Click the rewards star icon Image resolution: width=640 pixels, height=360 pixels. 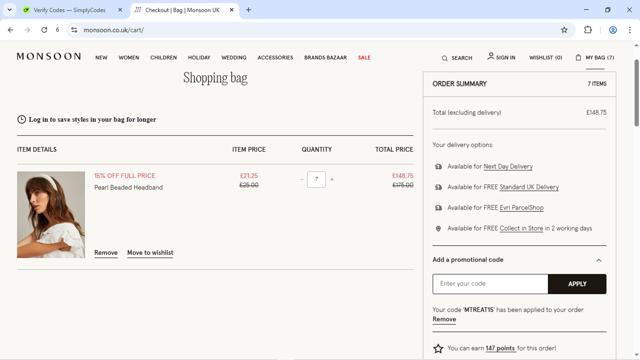tap(438, 348)
